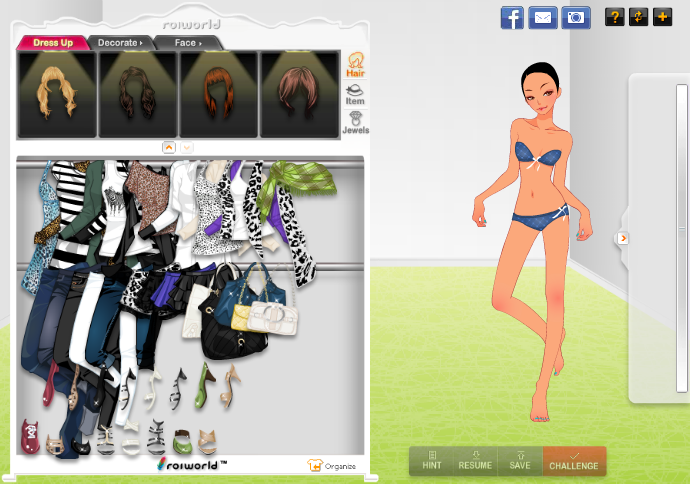The height and width of the screenshot is (484, 690).
Task: Expand the right side panel arrow
Action: [622, 238]
